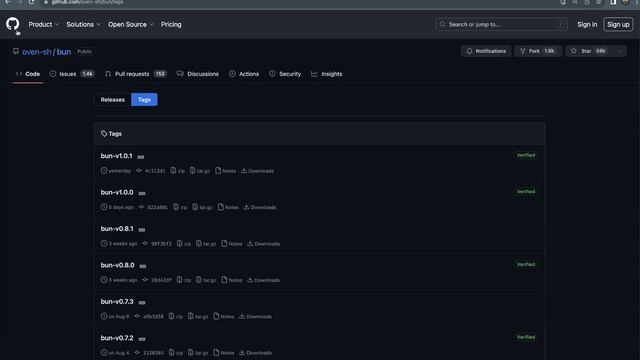Image resolution: width=640 pixels, height=360 pixels.
Task: Click Verified badge on bun-v1.0.0
Action: [526, 191]
